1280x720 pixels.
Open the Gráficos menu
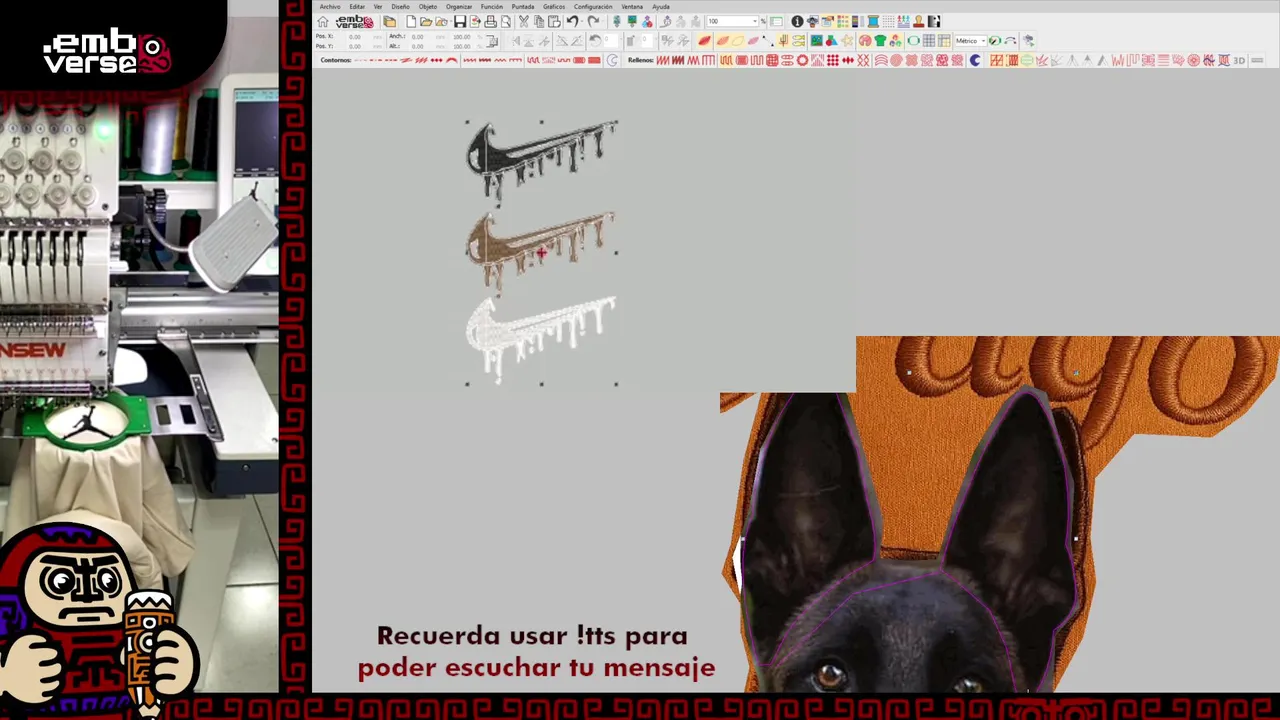[554, 7]
